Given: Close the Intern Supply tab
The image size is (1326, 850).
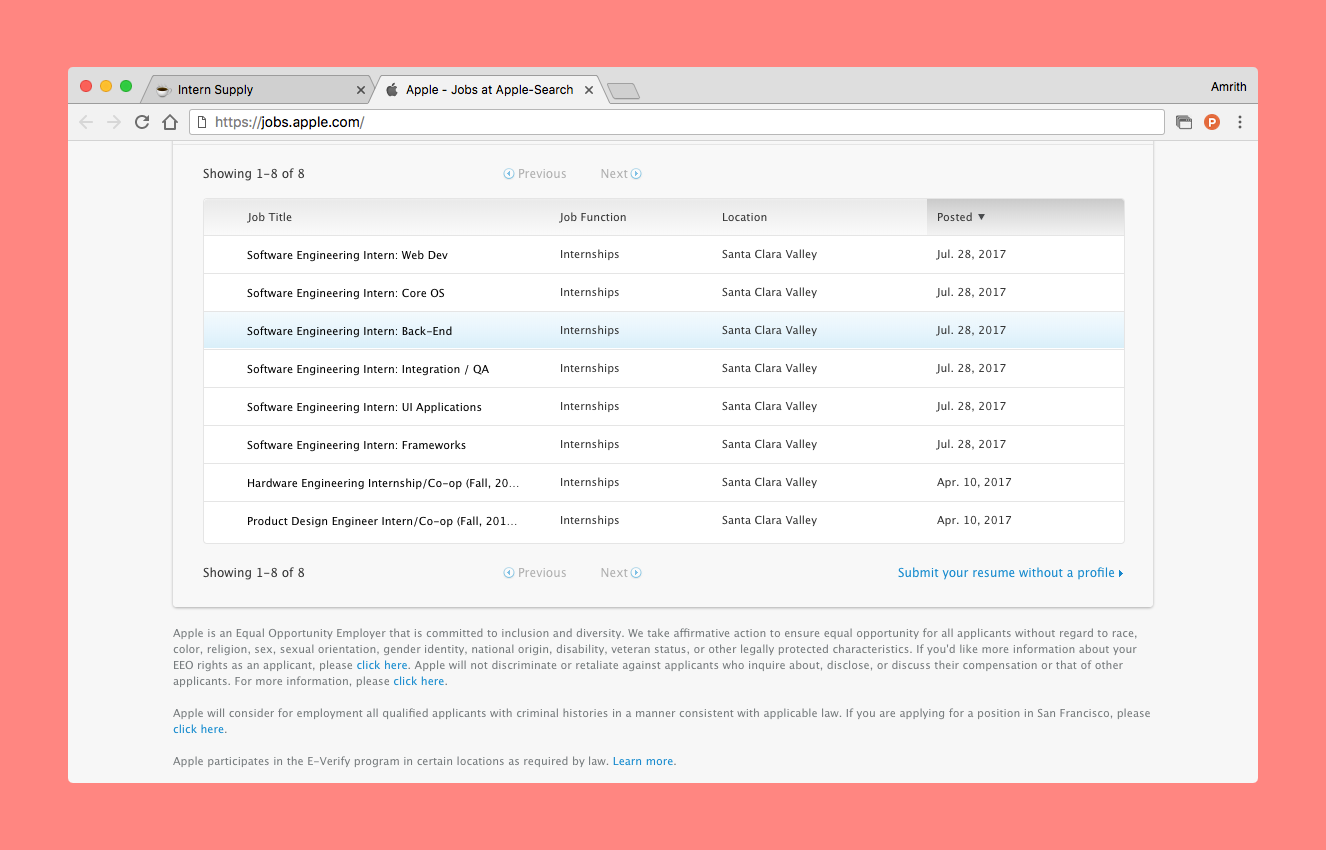Looking at the screenshot, I should [361, 90].
